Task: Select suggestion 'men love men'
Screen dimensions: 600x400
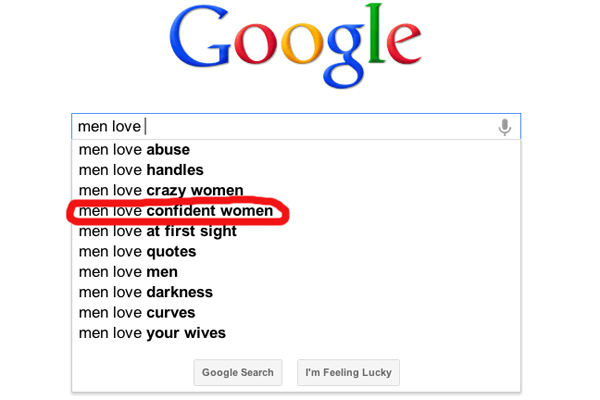Action: click(x=296, y=272)
